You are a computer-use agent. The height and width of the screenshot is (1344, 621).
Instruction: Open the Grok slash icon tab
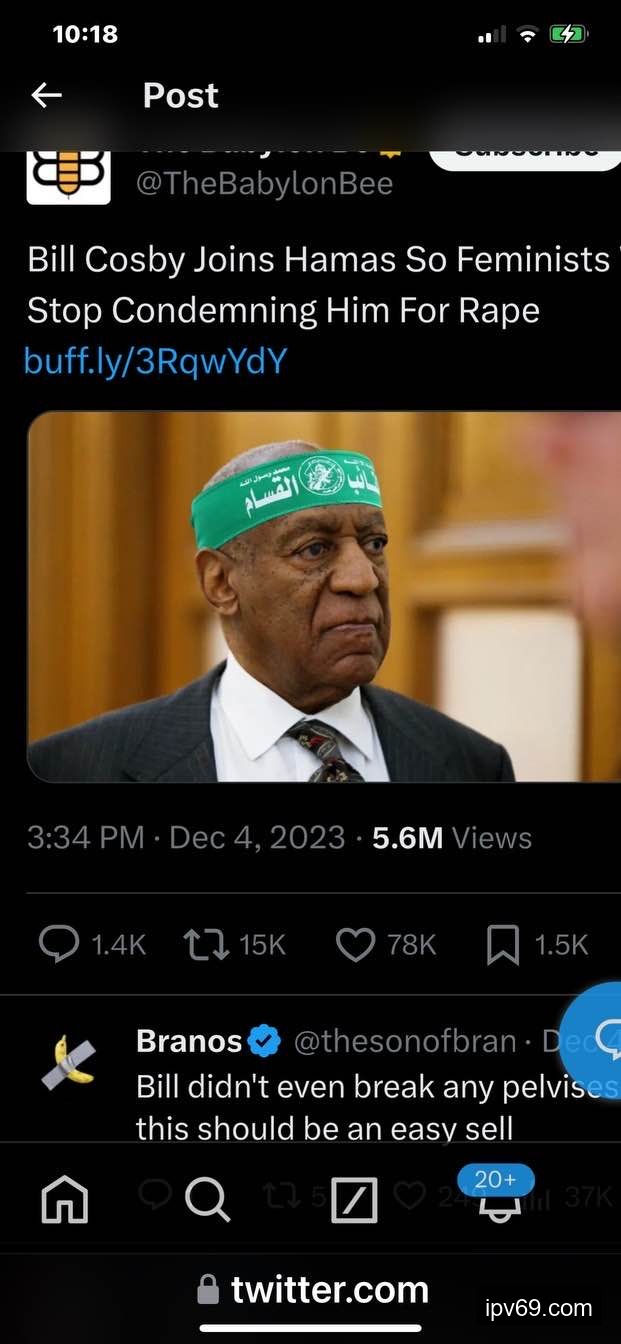click(x=354, y=1200)
